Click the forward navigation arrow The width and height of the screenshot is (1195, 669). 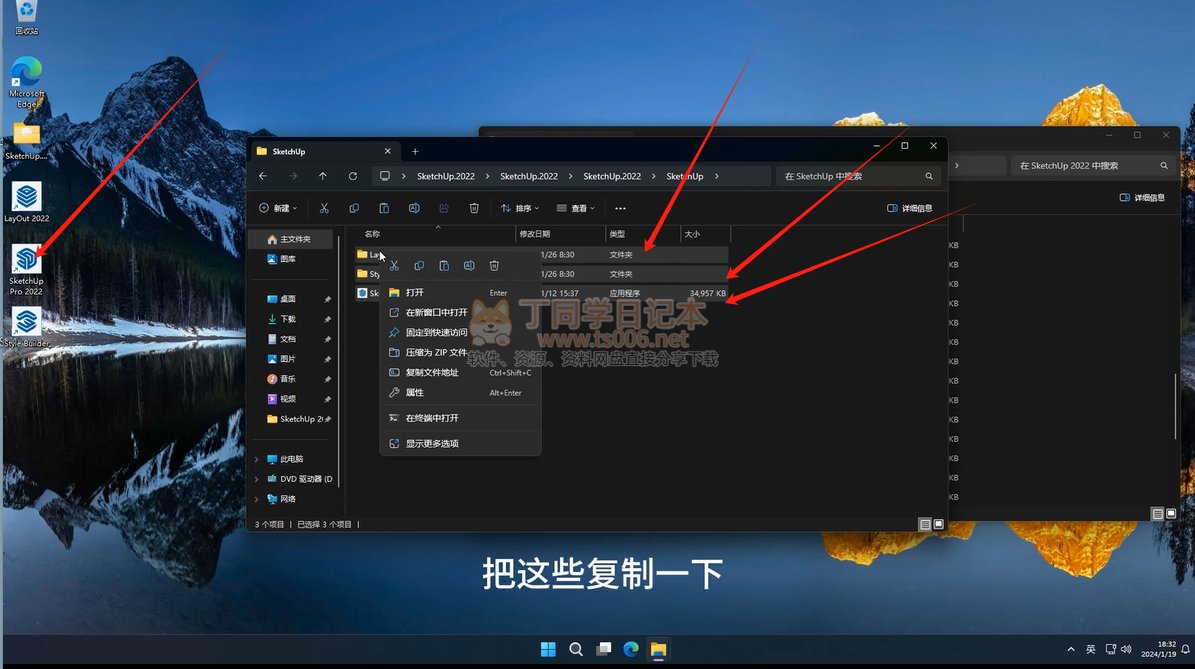[x=293, y=176]
